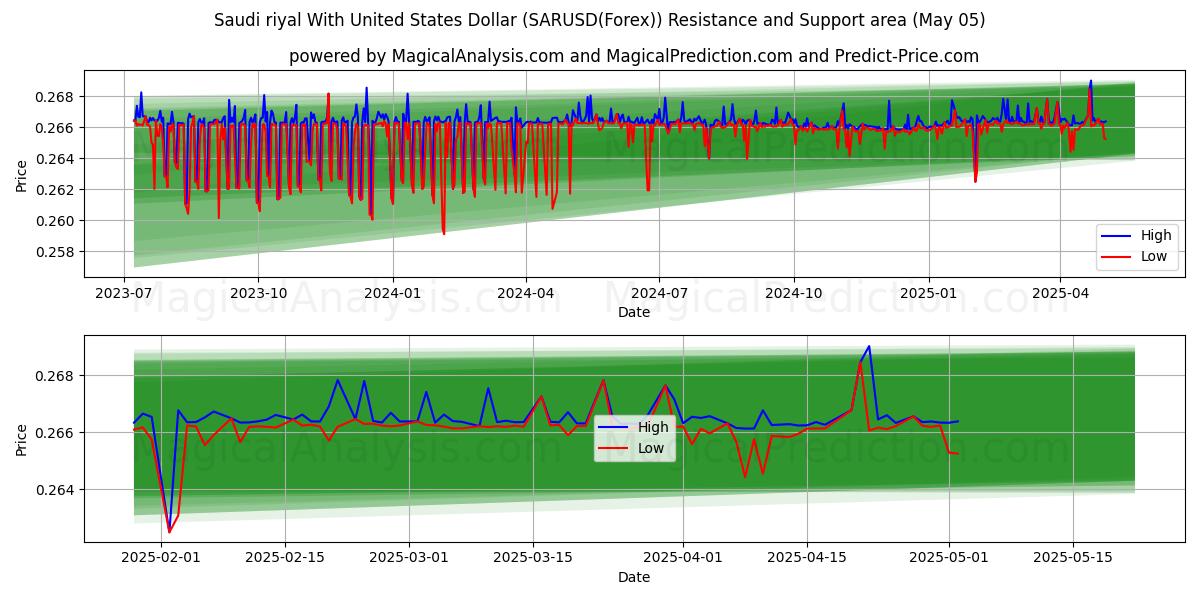Viewport: 1200px width, 600px height.
Task: Click the 2025-03-01 date tick label
Action: (x=410, y=557)
